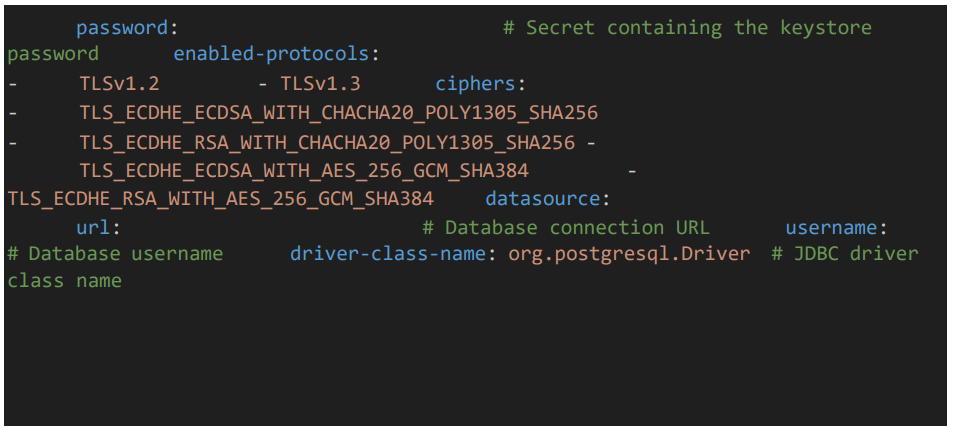The image size is (953, 428).
Task: Click the Database connection URL comment
Action: [x=566, y=228]
